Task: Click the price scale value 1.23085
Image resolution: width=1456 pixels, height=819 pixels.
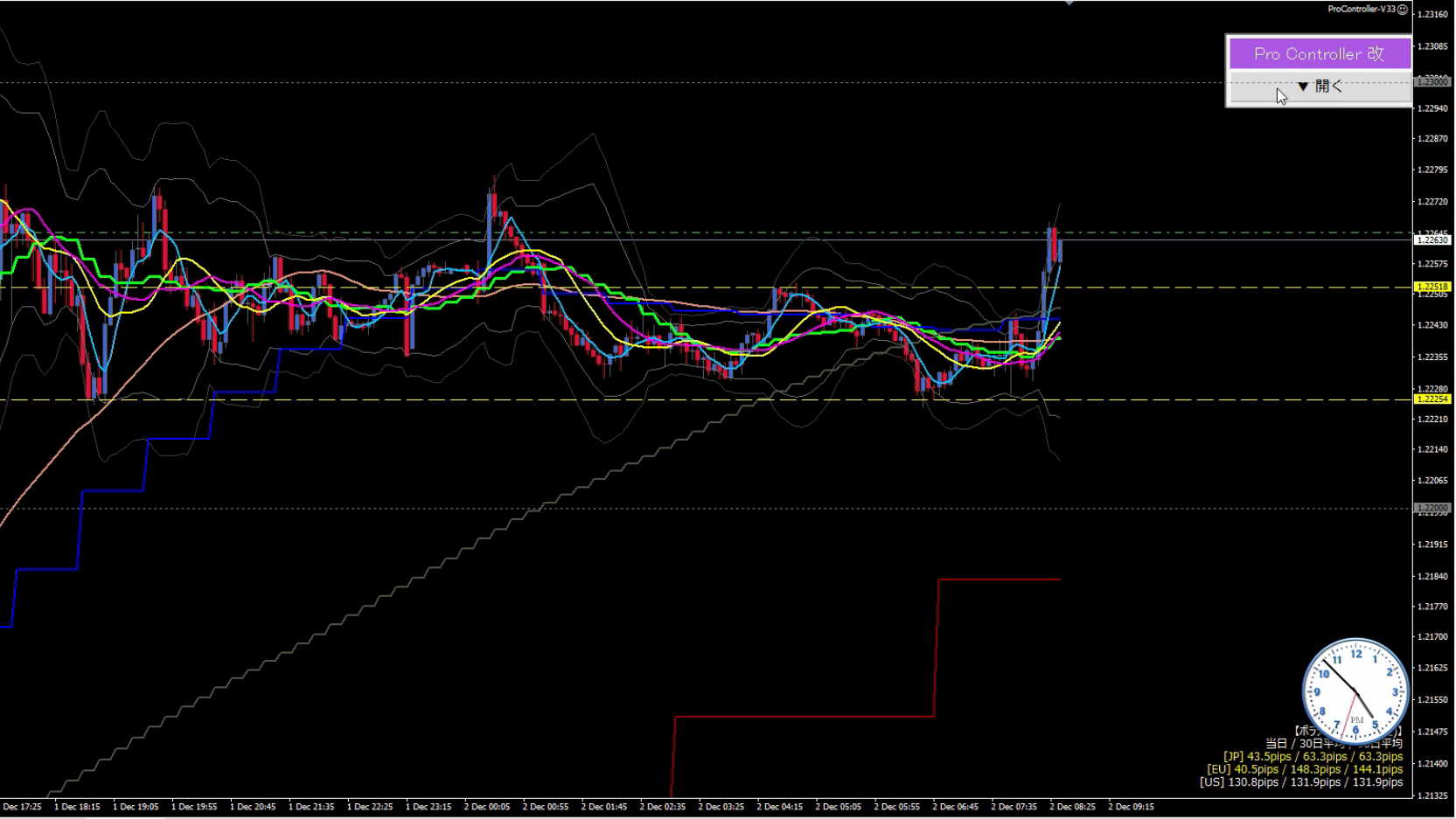Action: [x=1432, y=46]
